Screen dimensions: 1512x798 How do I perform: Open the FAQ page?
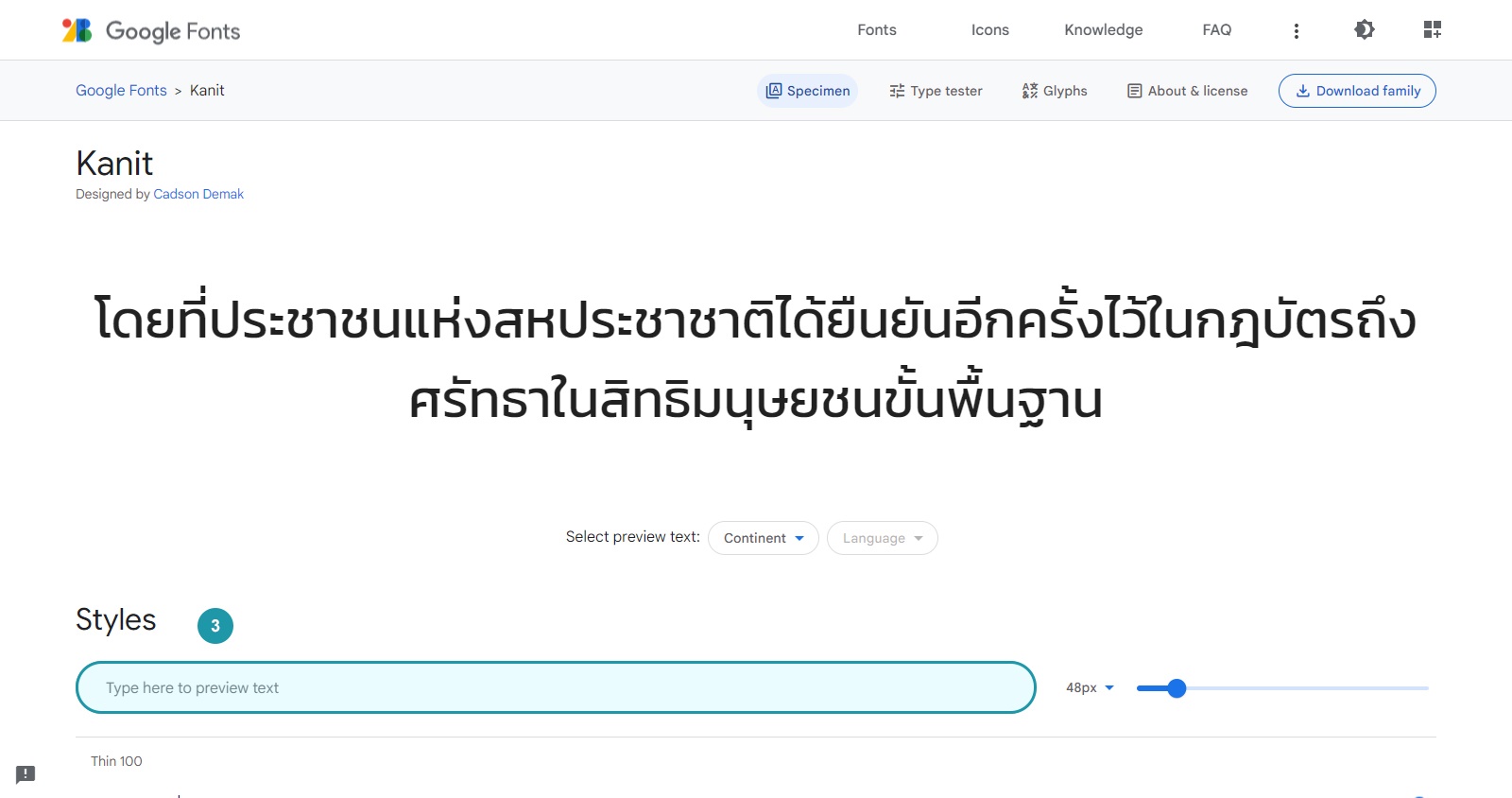(1217, 30)
